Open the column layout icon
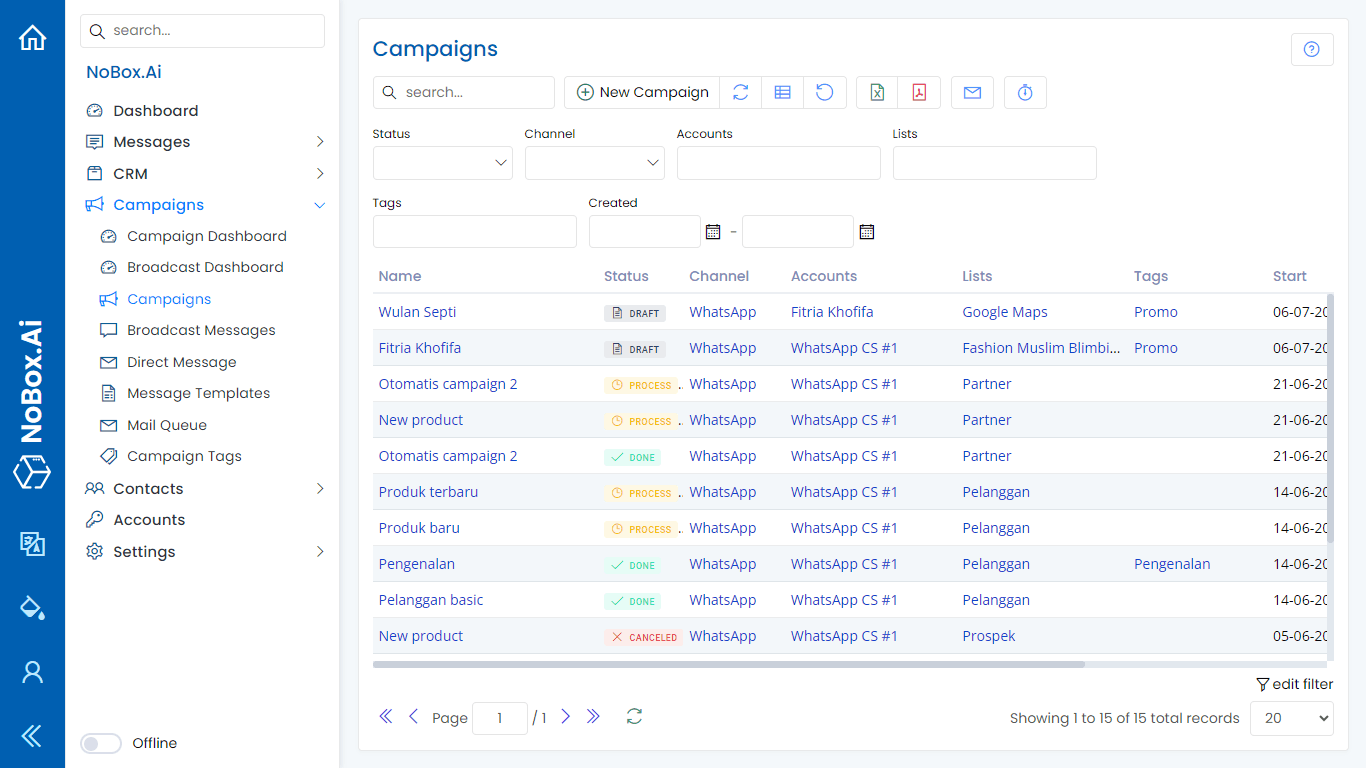The height and width of the screenshot is (768, 1366). click(783, 92)
